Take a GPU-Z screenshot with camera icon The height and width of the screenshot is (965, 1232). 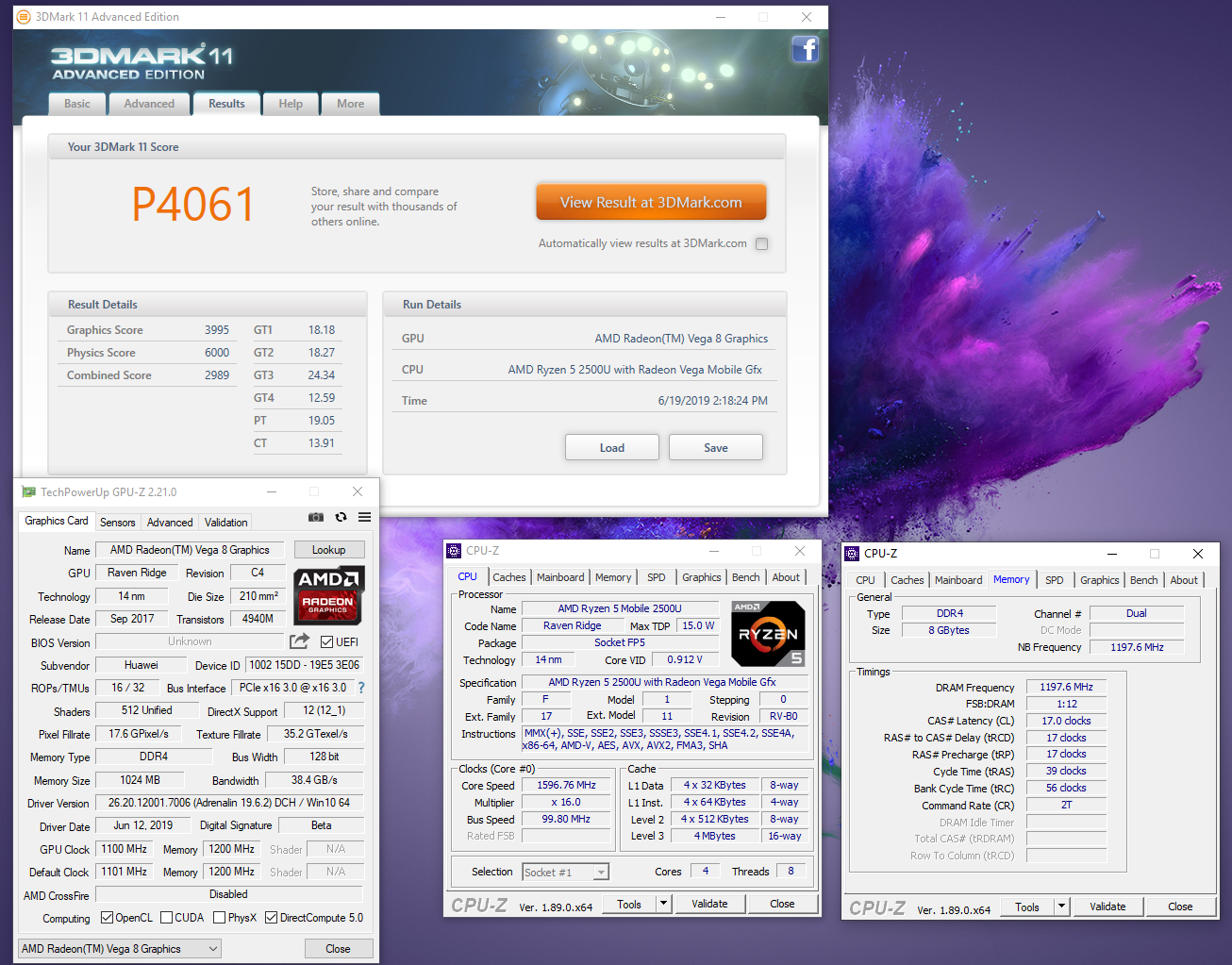[316, 517]
